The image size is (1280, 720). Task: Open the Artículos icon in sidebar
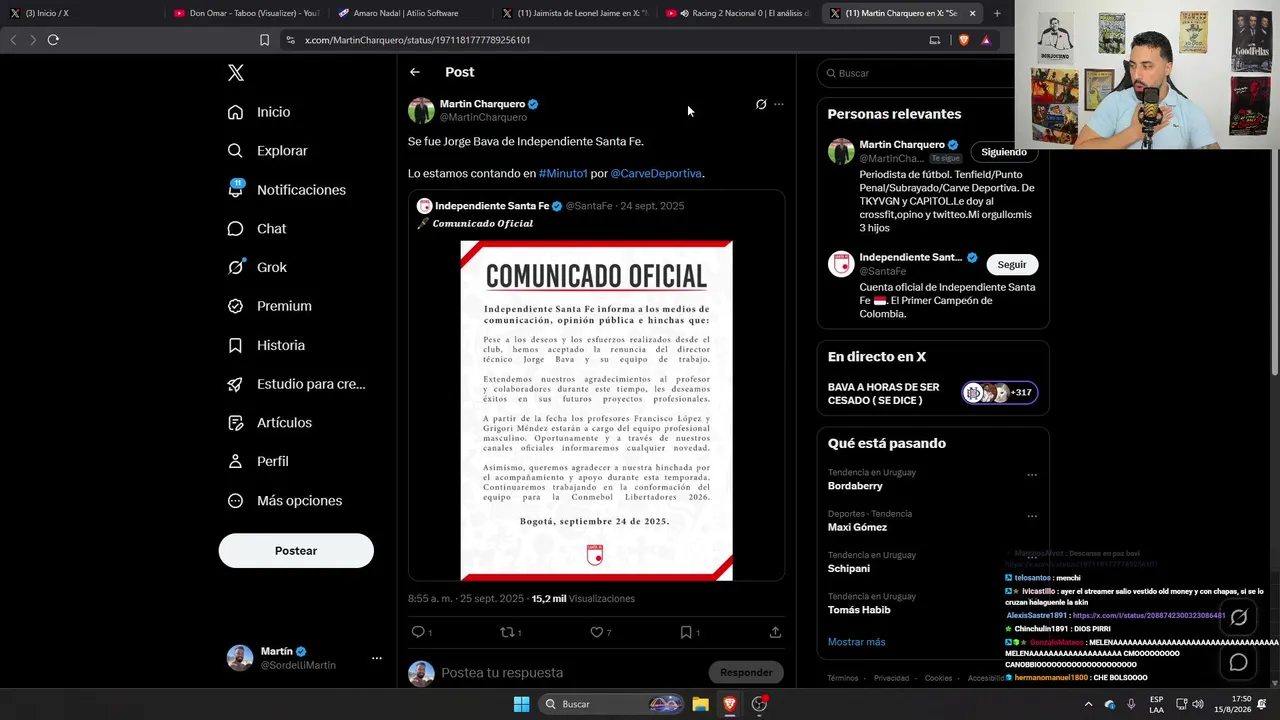pyautogui.click(x=235, y=423)
